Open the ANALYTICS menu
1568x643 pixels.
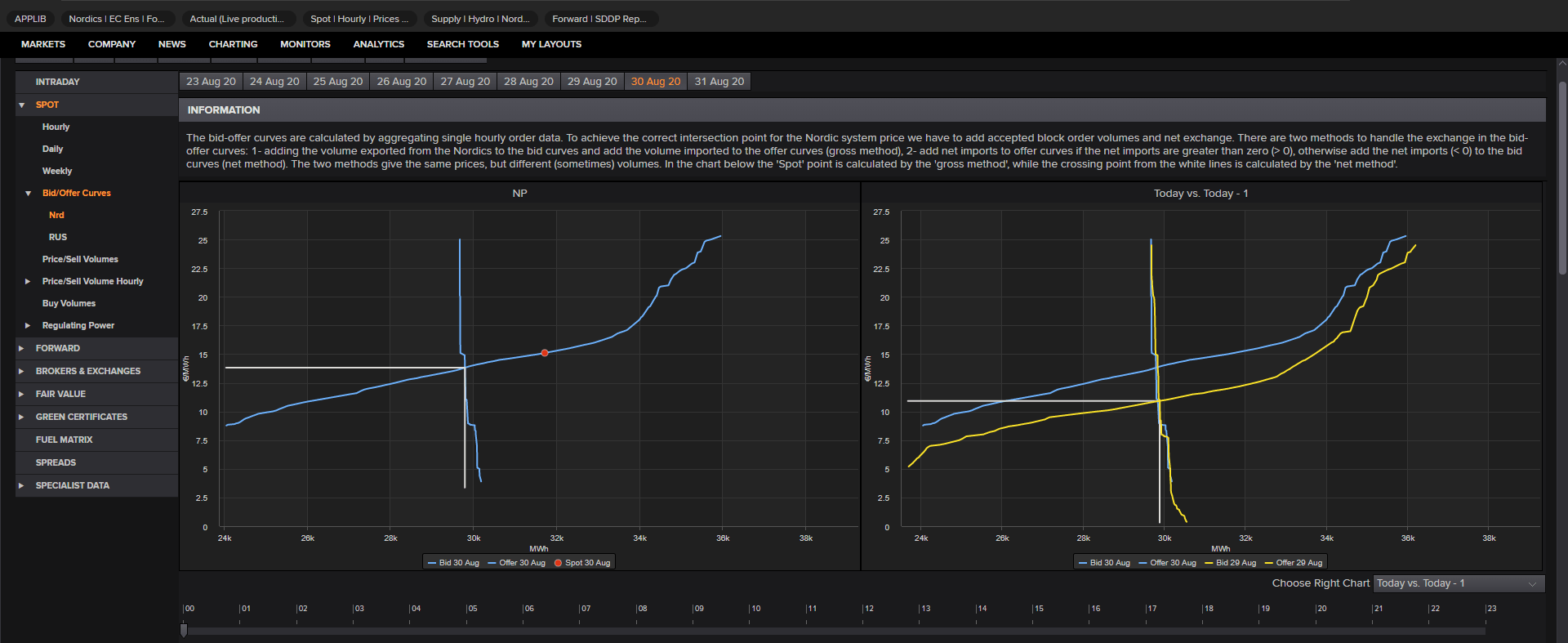[x=378, y=44]
